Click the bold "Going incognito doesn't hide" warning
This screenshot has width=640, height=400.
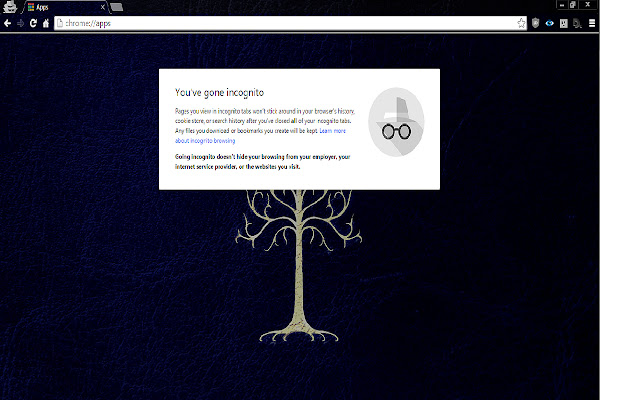point(262,162)
